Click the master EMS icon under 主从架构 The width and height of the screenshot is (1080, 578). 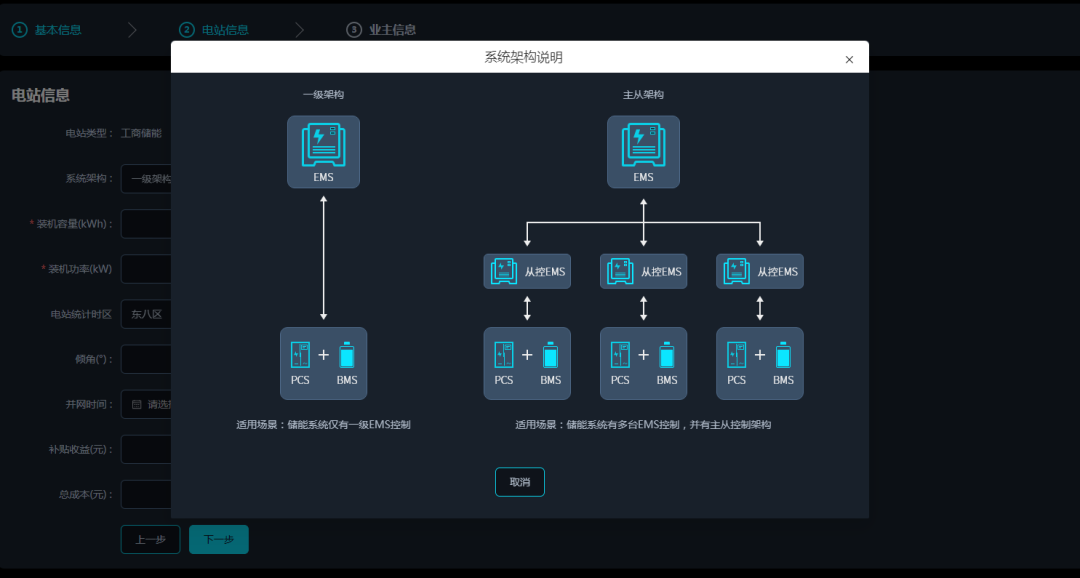click(643, 146)
